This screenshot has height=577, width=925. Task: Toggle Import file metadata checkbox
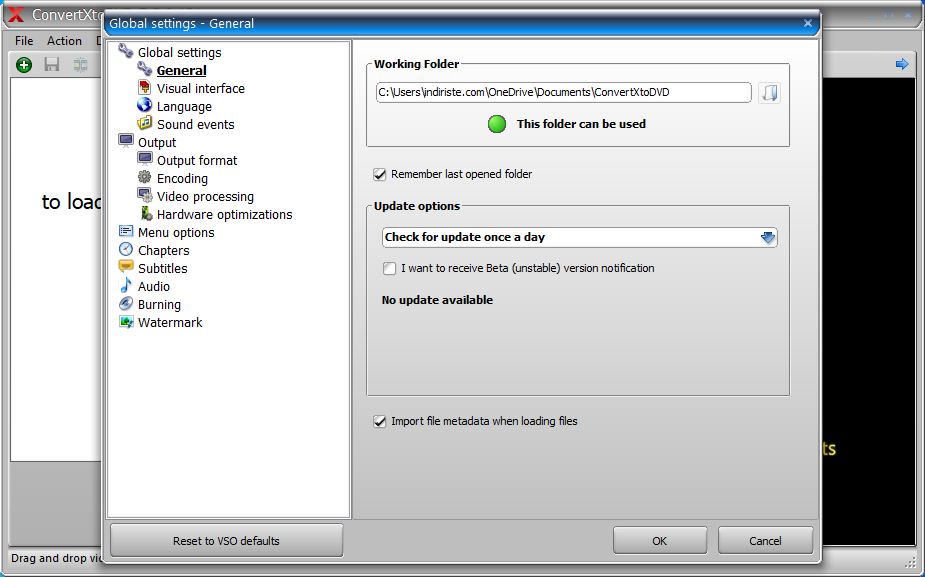(379, 421)
